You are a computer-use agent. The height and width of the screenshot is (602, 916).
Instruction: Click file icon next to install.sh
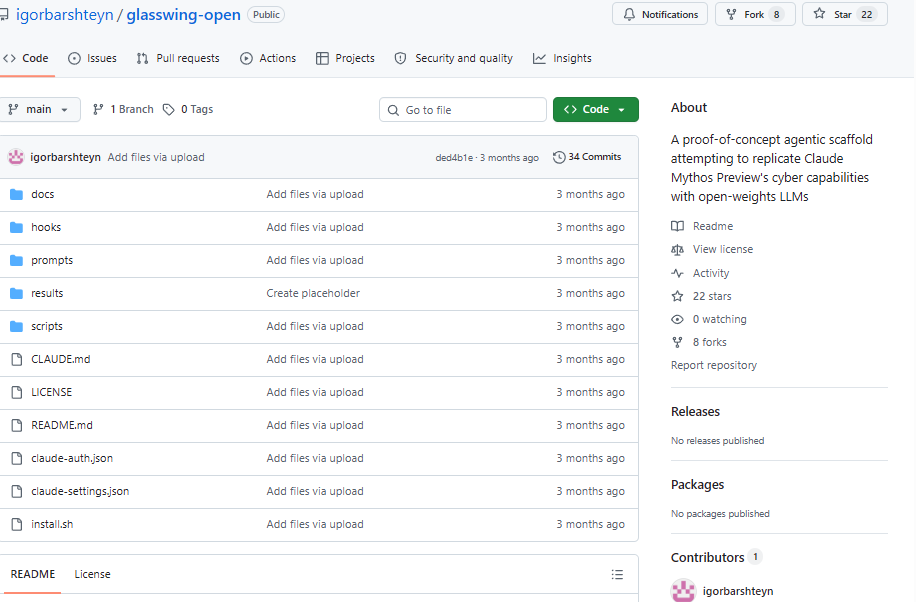(17, 524)
